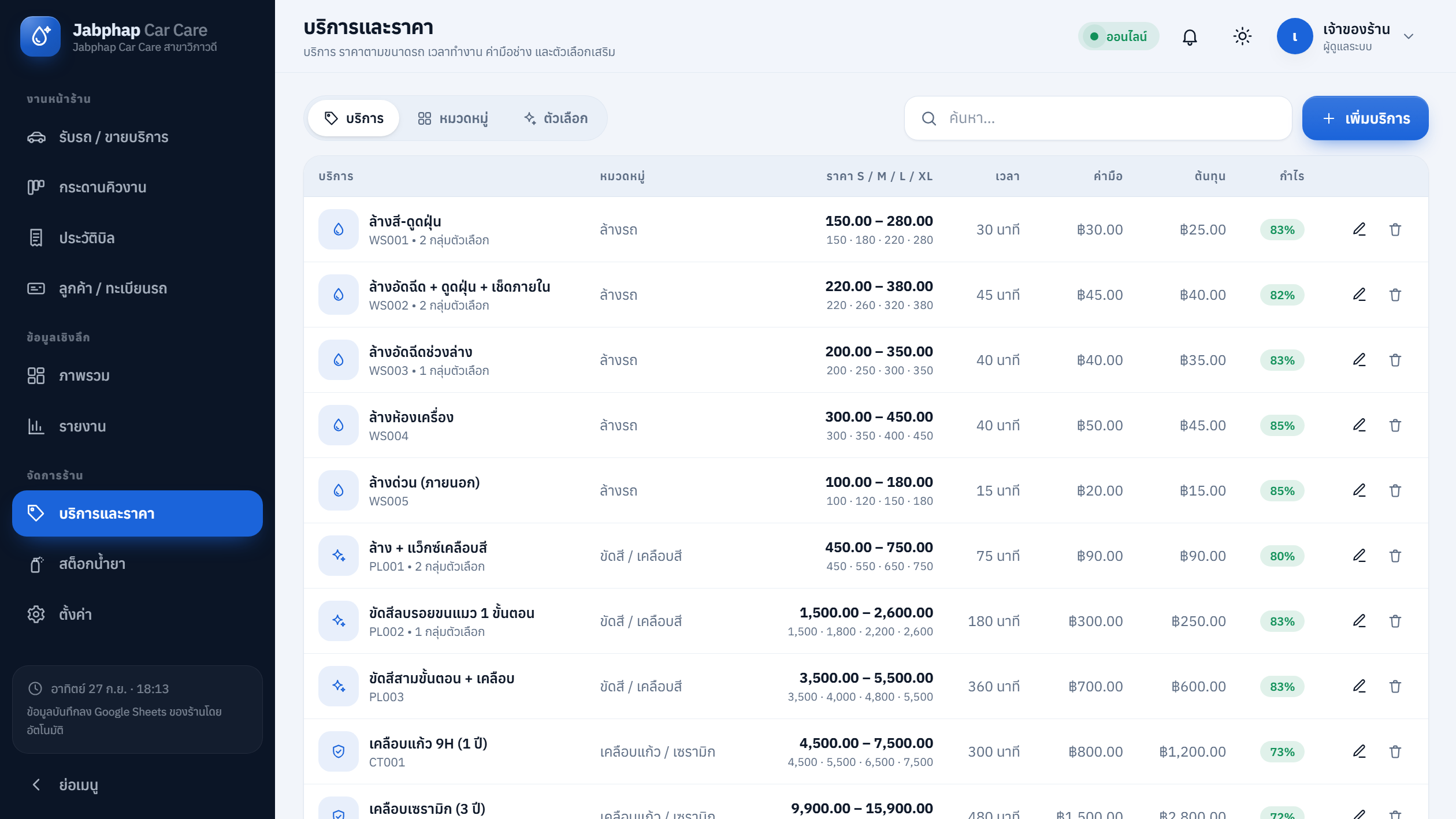Delete ล้างด่วน (ภายนอก) service
The width and height of the screenshot is (1456, 819).
(1395, 490)
